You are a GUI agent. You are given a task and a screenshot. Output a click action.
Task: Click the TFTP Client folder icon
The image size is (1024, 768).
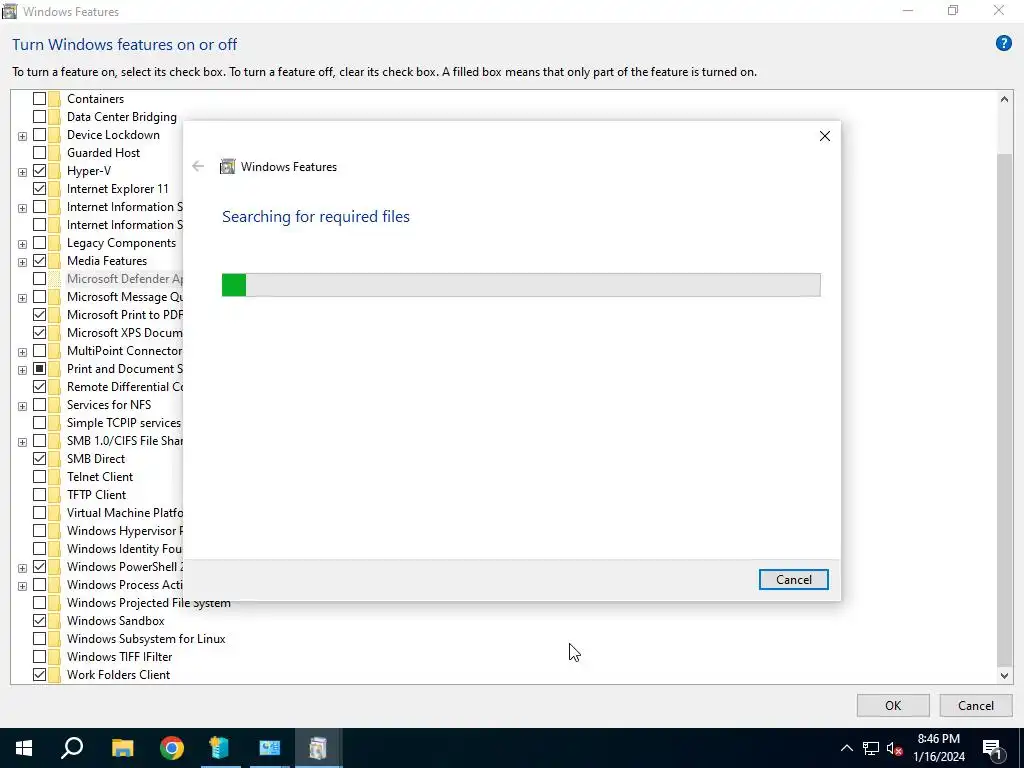click(54, 494)
